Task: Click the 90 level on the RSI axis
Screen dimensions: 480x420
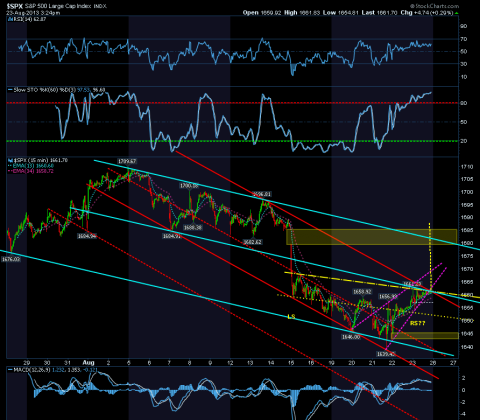Action: coord(464,26)
